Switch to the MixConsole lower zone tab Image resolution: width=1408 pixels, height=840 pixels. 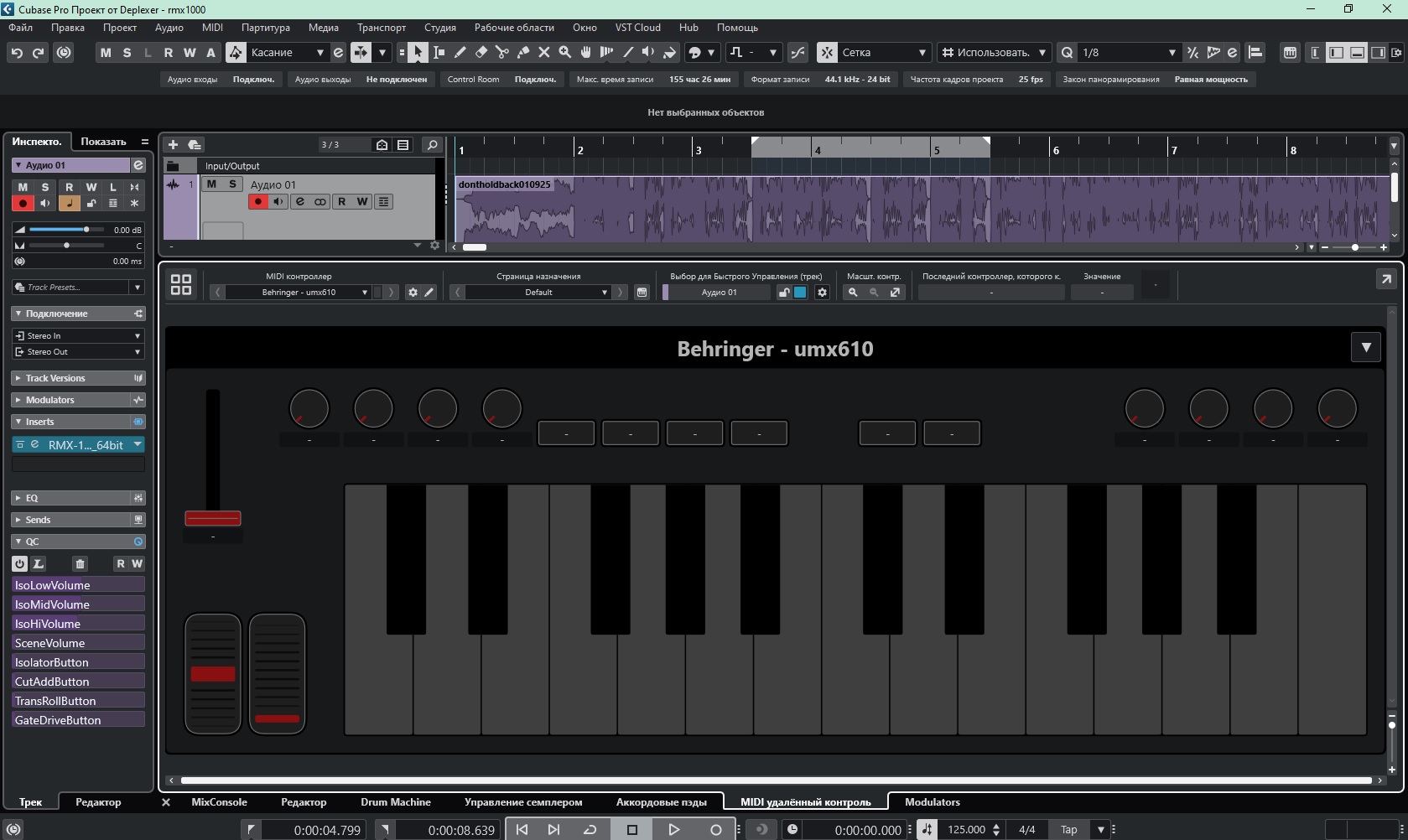coord(219,802)
